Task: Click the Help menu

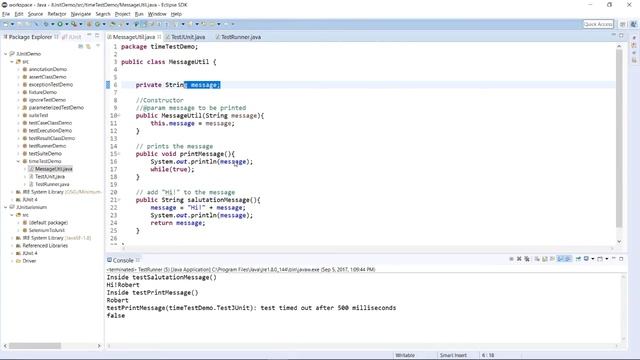Action: (x=176, y=14)
